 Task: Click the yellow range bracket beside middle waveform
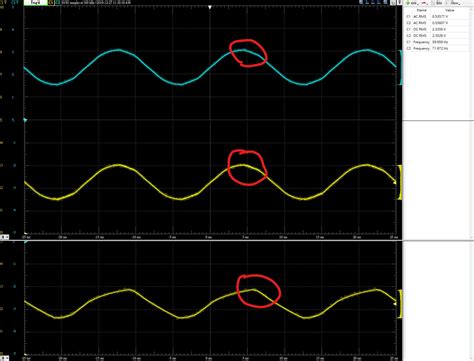click(400, 182)
